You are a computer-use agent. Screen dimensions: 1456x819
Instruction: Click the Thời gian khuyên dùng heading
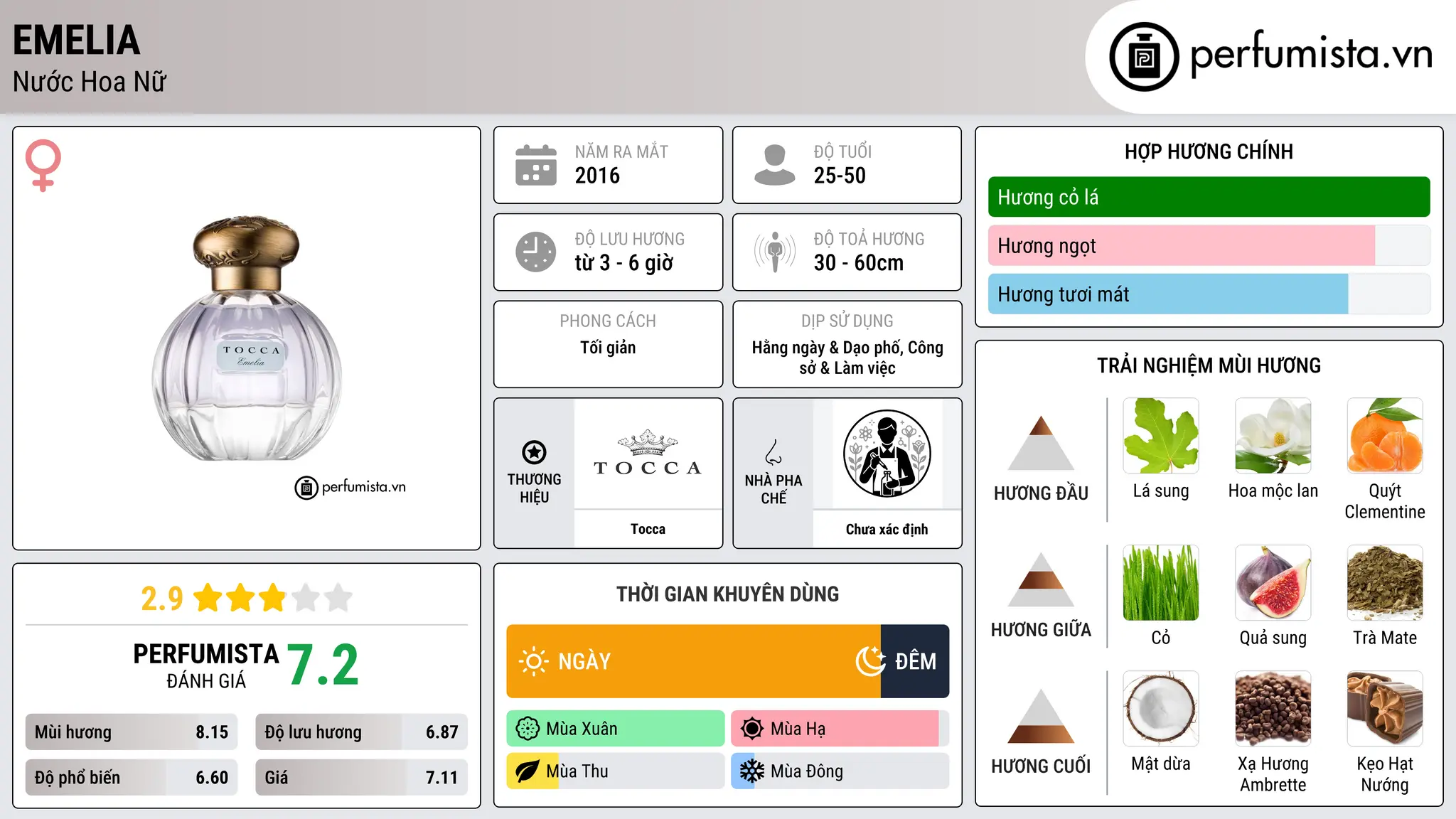click(728, 594)
